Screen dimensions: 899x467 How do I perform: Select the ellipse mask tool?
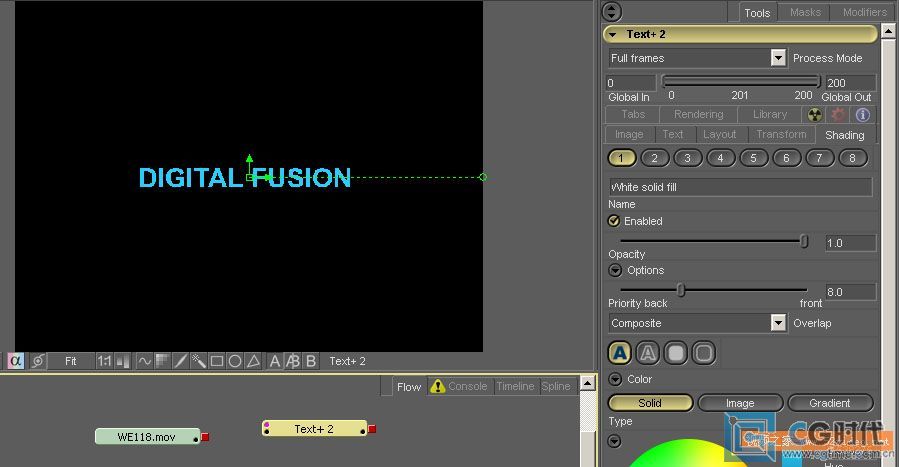[x=234, y=361]
